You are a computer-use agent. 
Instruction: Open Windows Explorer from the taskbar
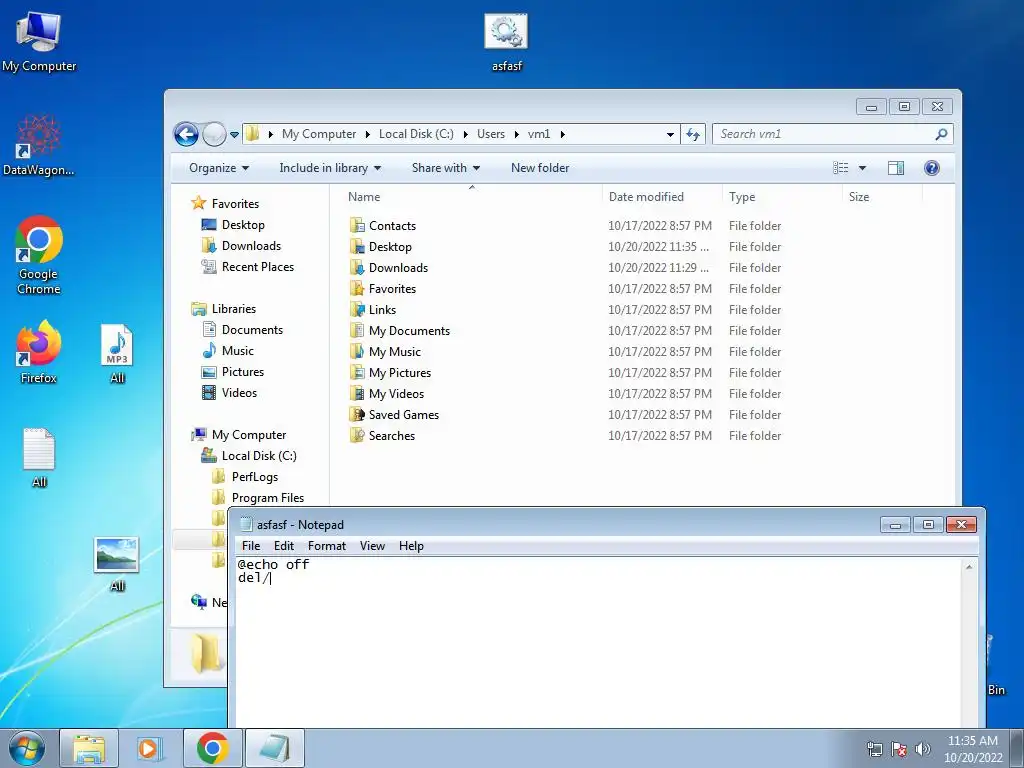pos(89,748)
